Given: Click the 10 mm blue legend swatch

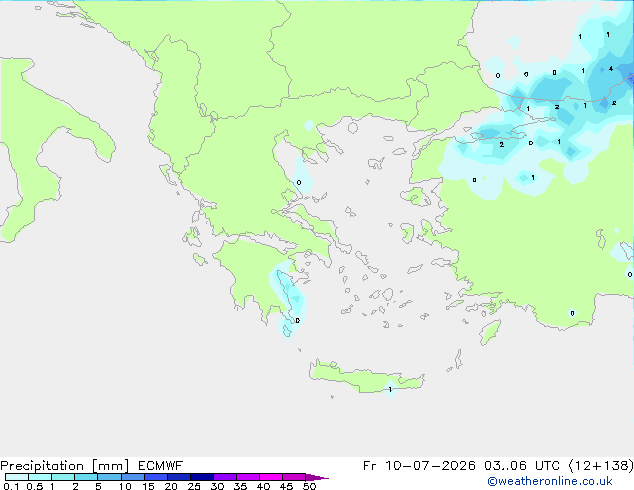Looking at the screenshot, I should [132, 477].
